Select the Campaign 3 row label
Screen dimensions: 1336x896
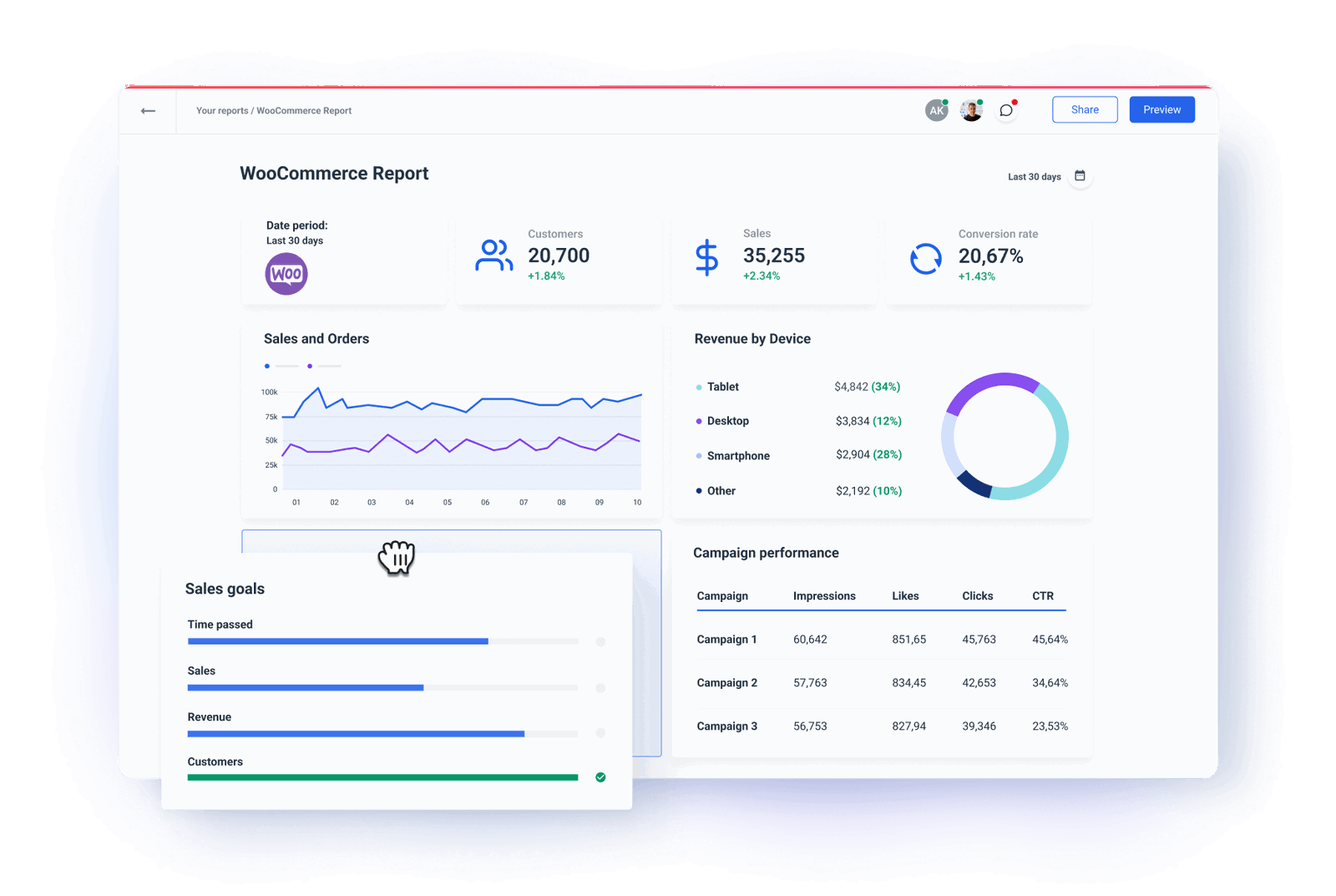tap(726, 726)
